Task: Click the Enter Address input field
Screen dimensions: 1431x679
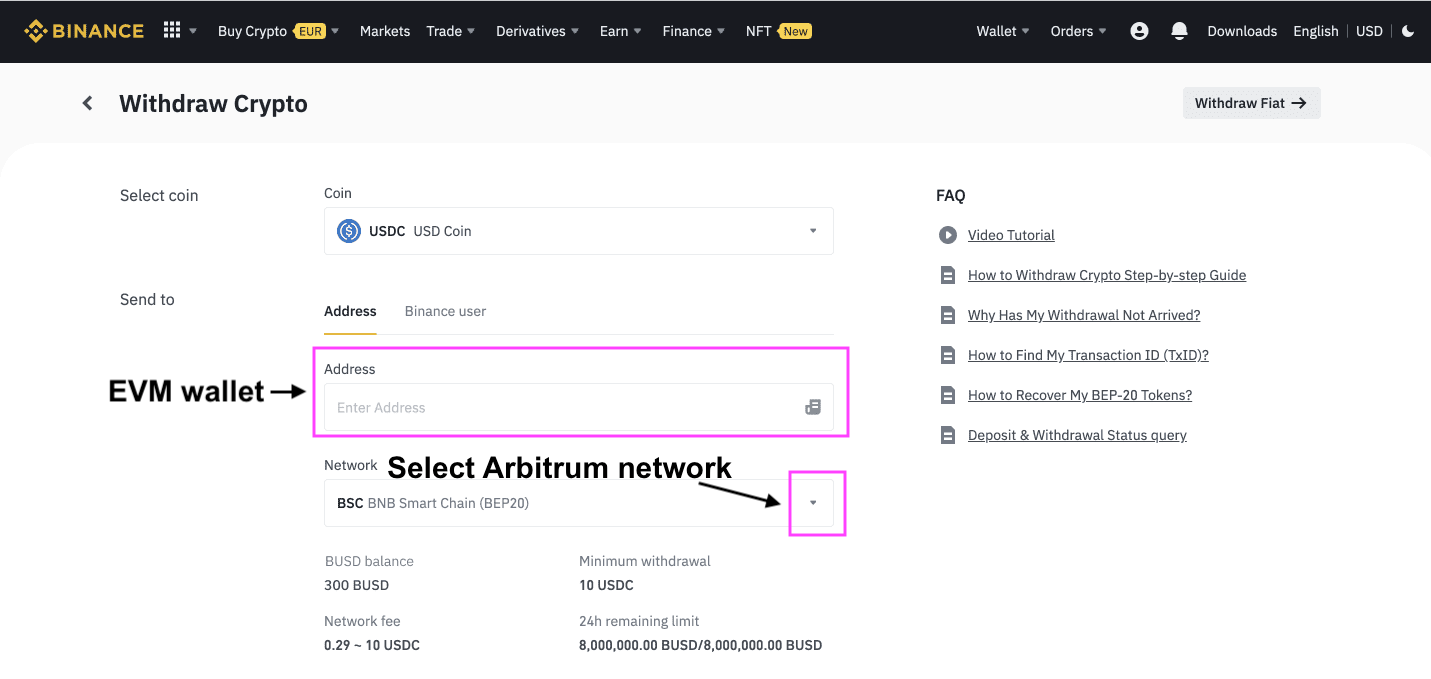Action: click(578, 407)
